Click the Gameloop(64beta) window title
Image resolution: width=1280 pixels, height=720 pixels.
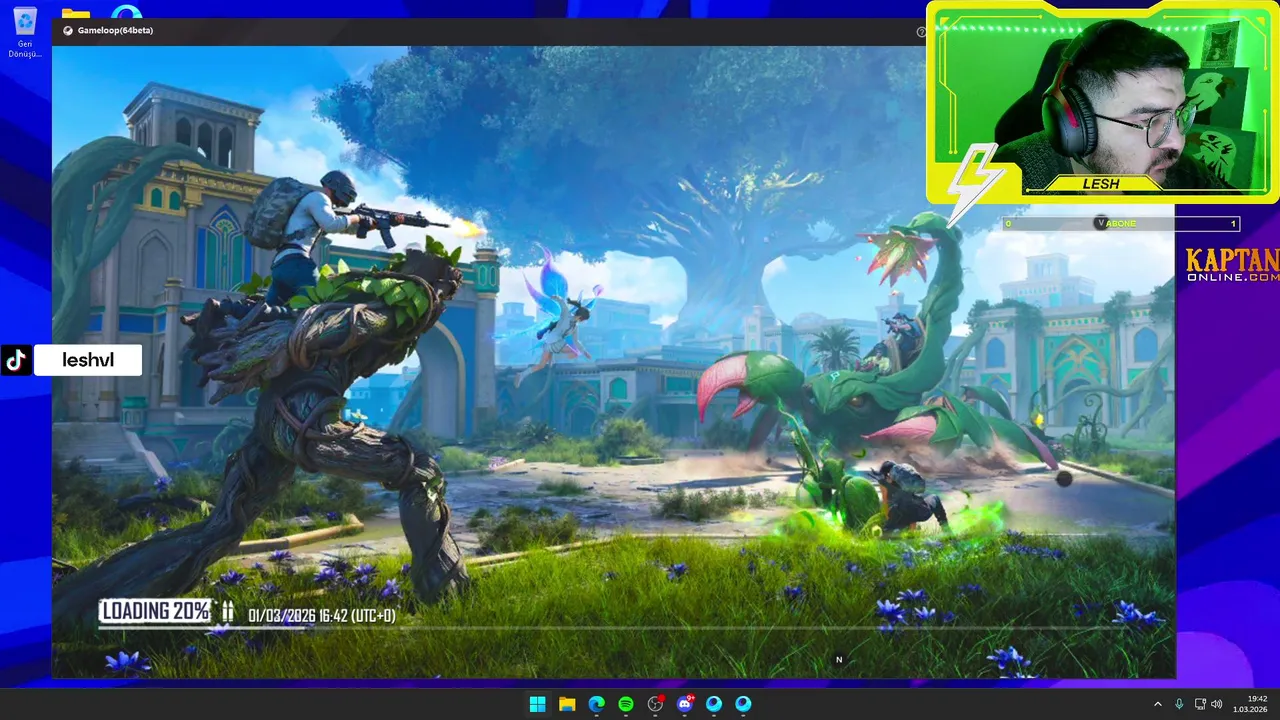click(115, 31)
